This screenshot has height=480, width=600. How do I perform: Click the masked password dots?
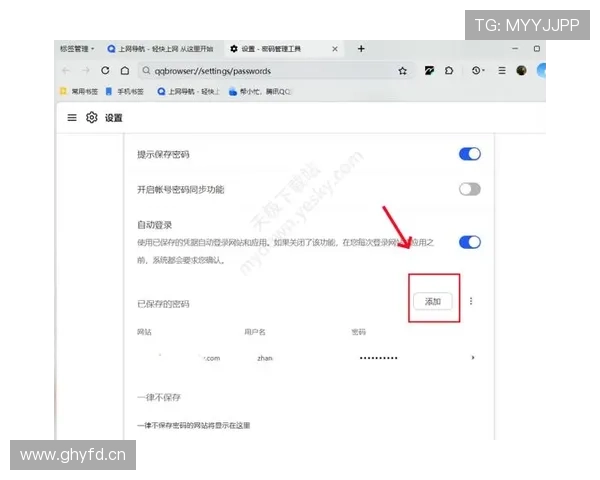(378, 358)
